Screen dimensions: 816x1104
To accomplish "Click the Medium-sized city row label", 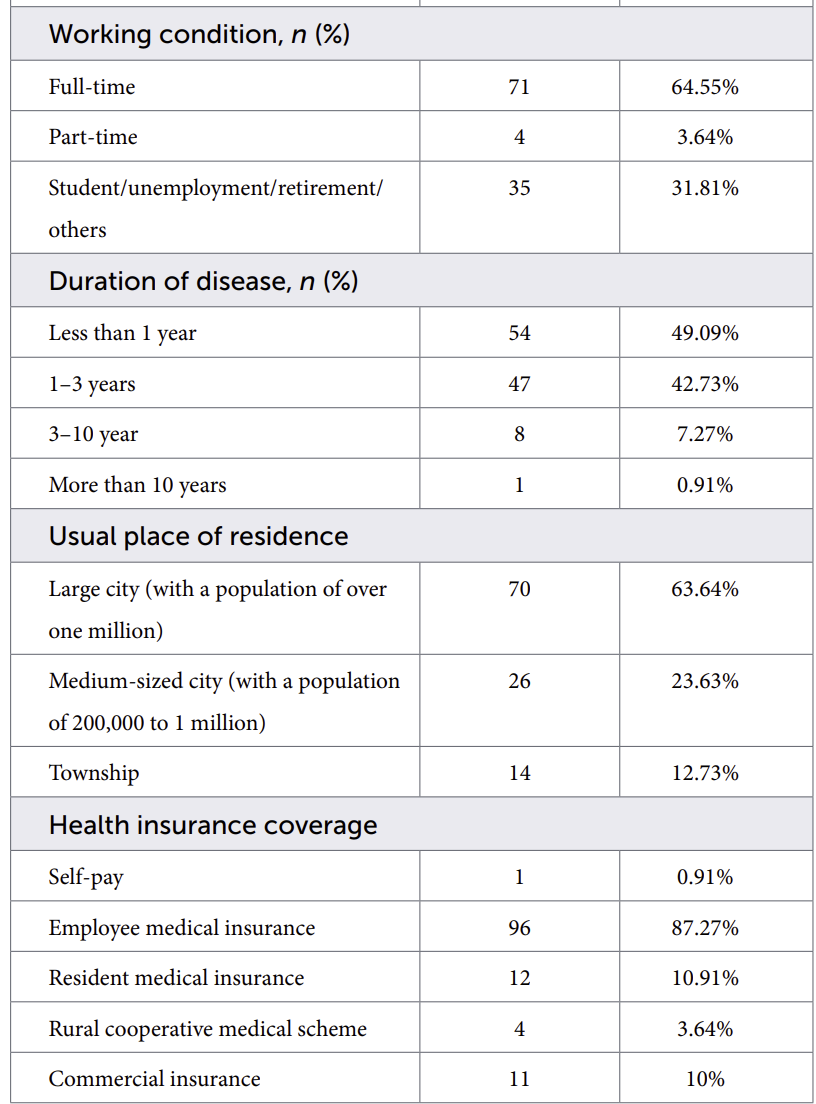I will (x=224, y=701).
